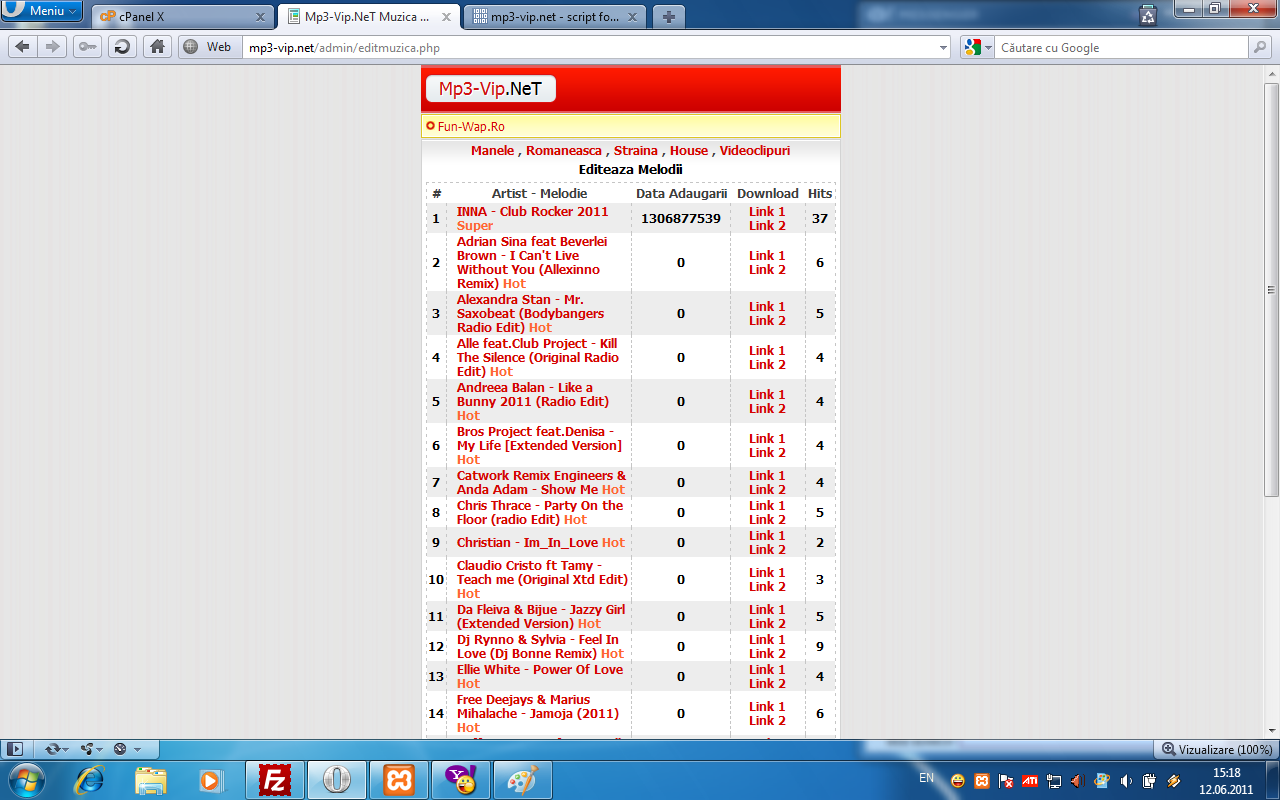Open the Vizualizare zoom level dropdown
This screenshot has height=800, width=1280.
click(1217, 749)
